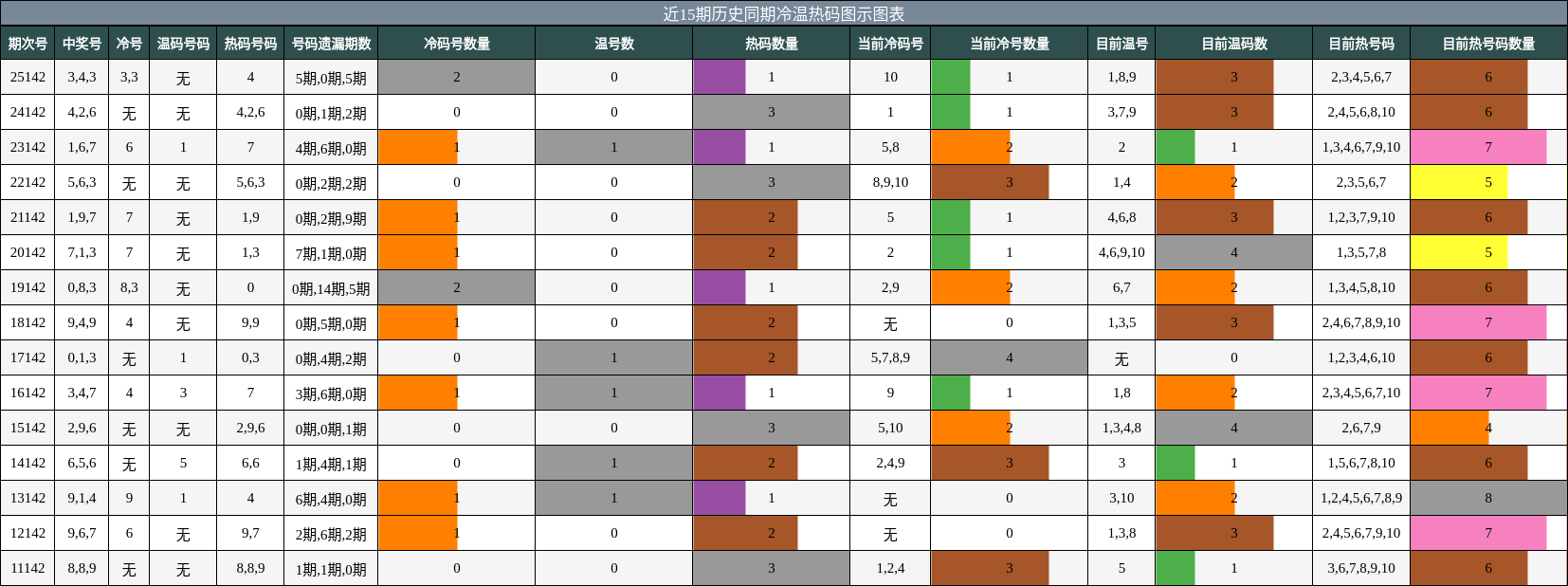
Task: Click period cell 19142
Action: coord(27,287)
